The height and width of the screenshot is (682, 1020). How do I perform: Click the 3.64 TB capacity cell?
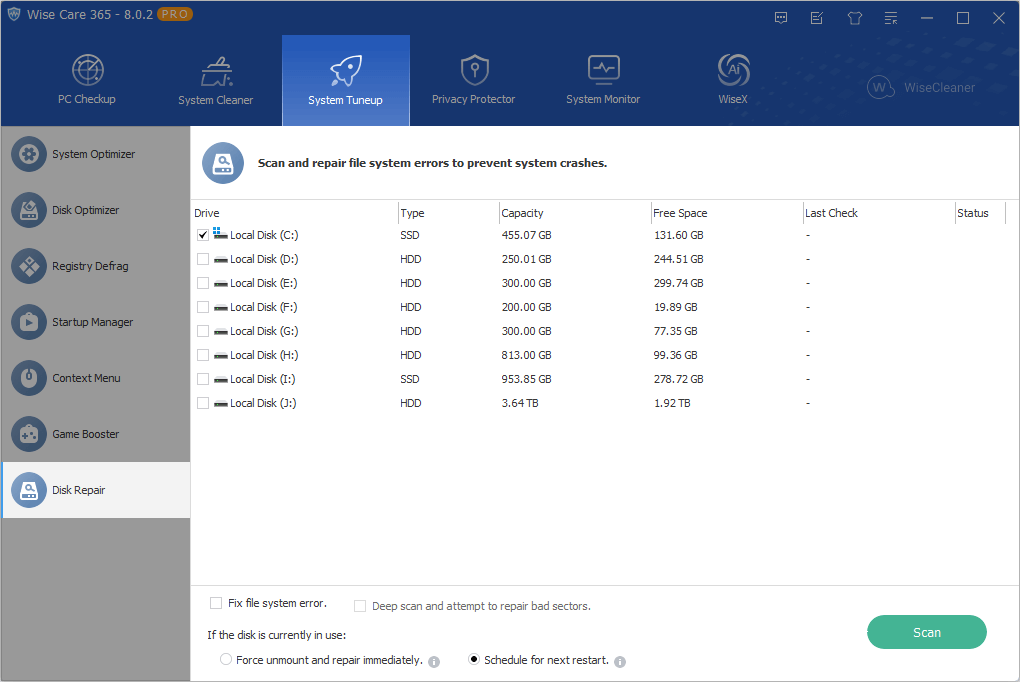click(x=520, y=403)
